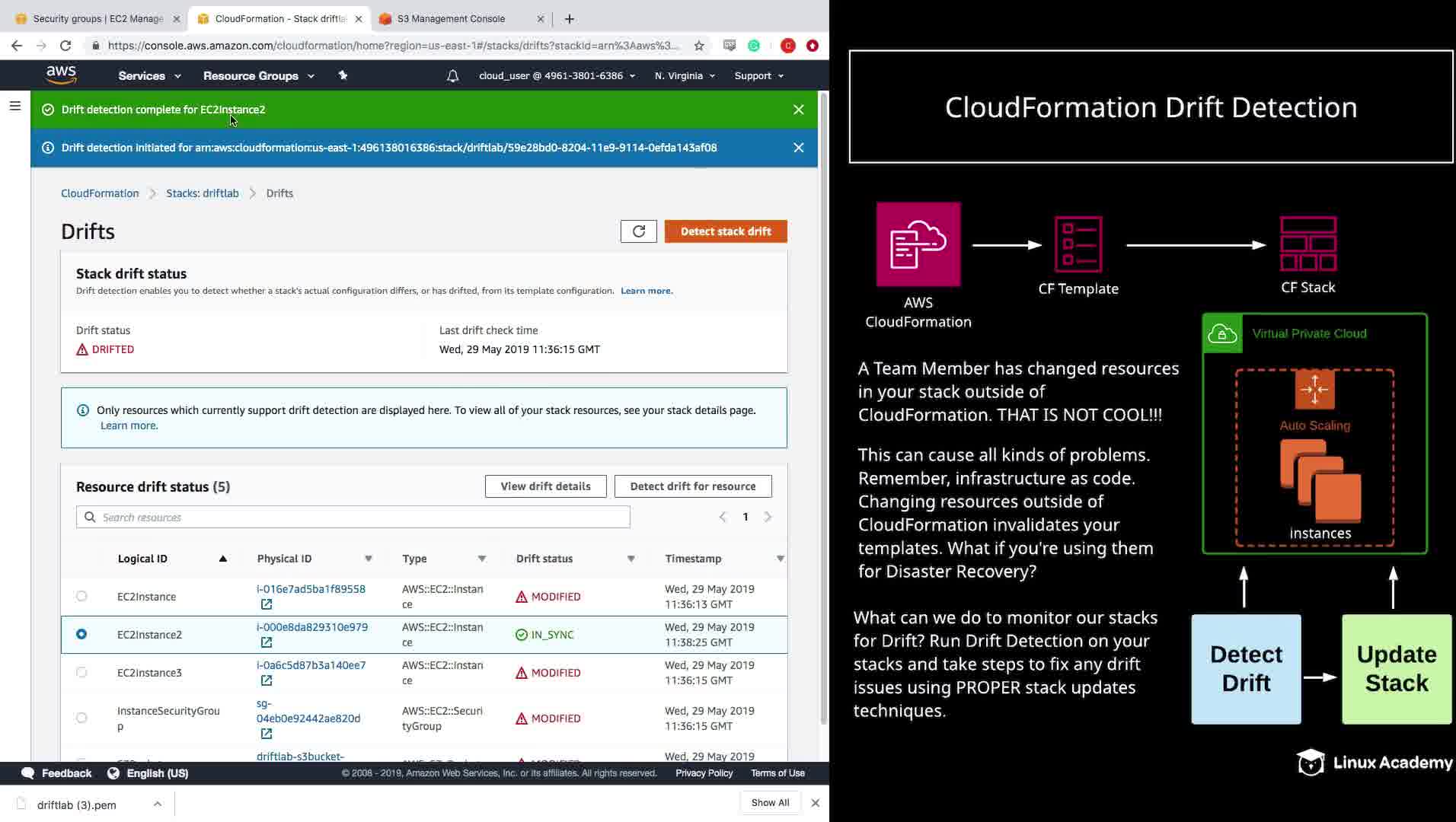Dismiss the Drift detection complete banner
Image resolution: width=1456 pixels, height=822 pixels.
[x=798, y=110]
